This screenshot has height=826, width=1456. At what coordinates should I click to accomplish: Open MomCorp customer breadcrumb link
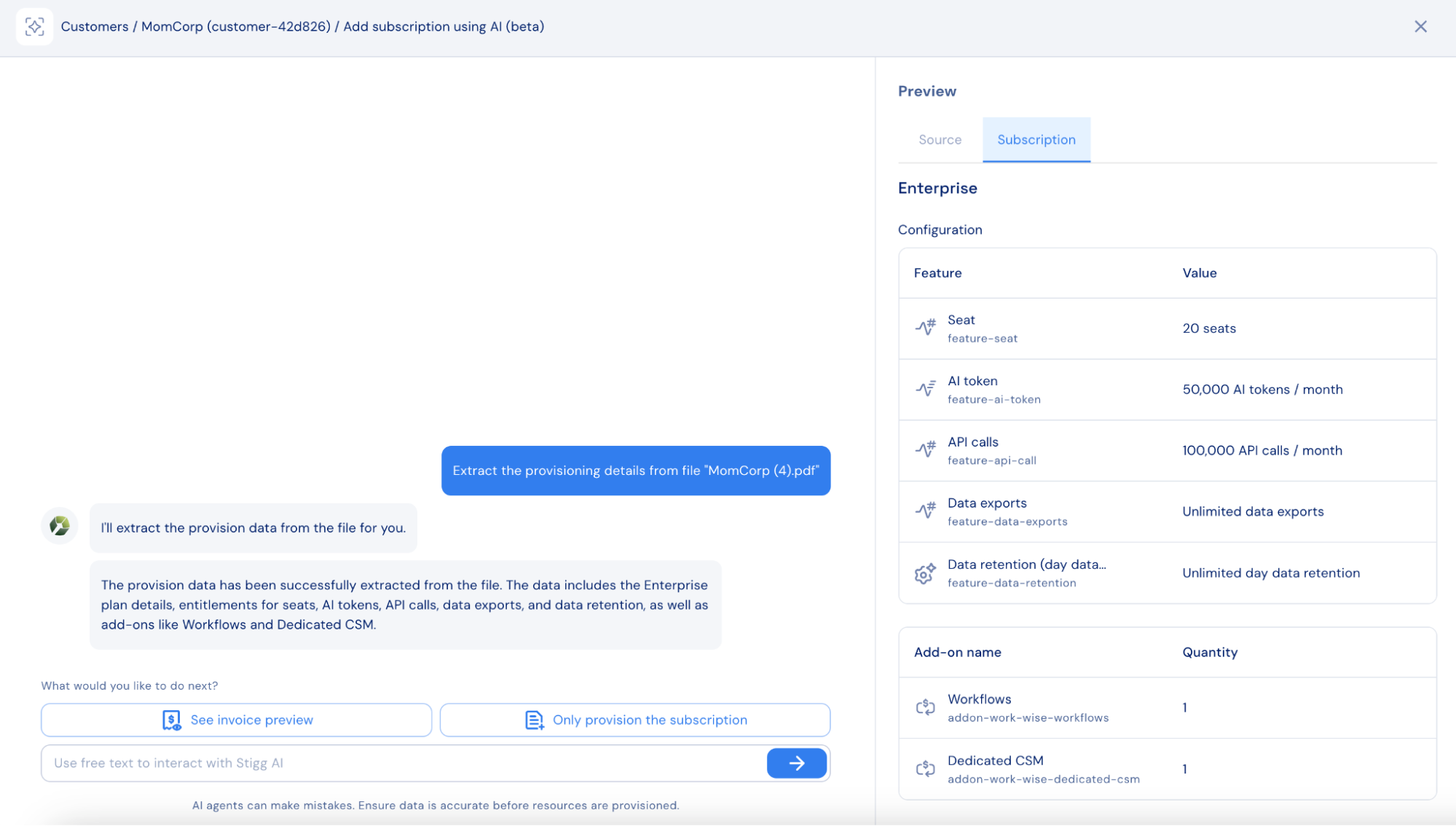pyautogui.click(x=235, y=27)
